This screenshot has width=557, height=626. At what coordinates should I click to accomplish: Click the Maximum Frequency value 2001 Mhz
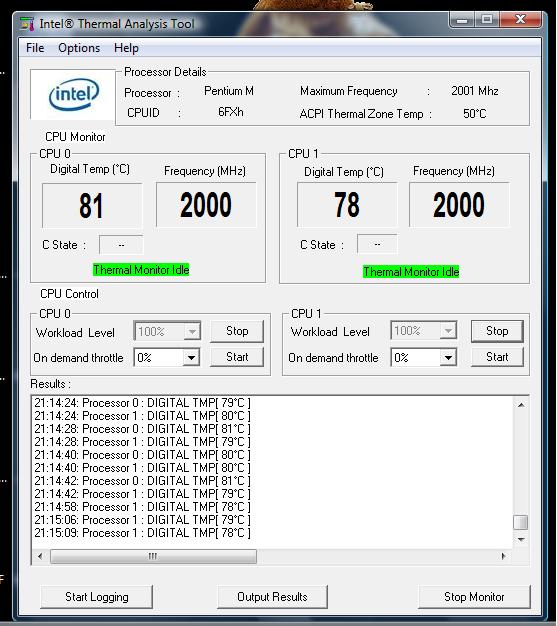pos(475,91)
